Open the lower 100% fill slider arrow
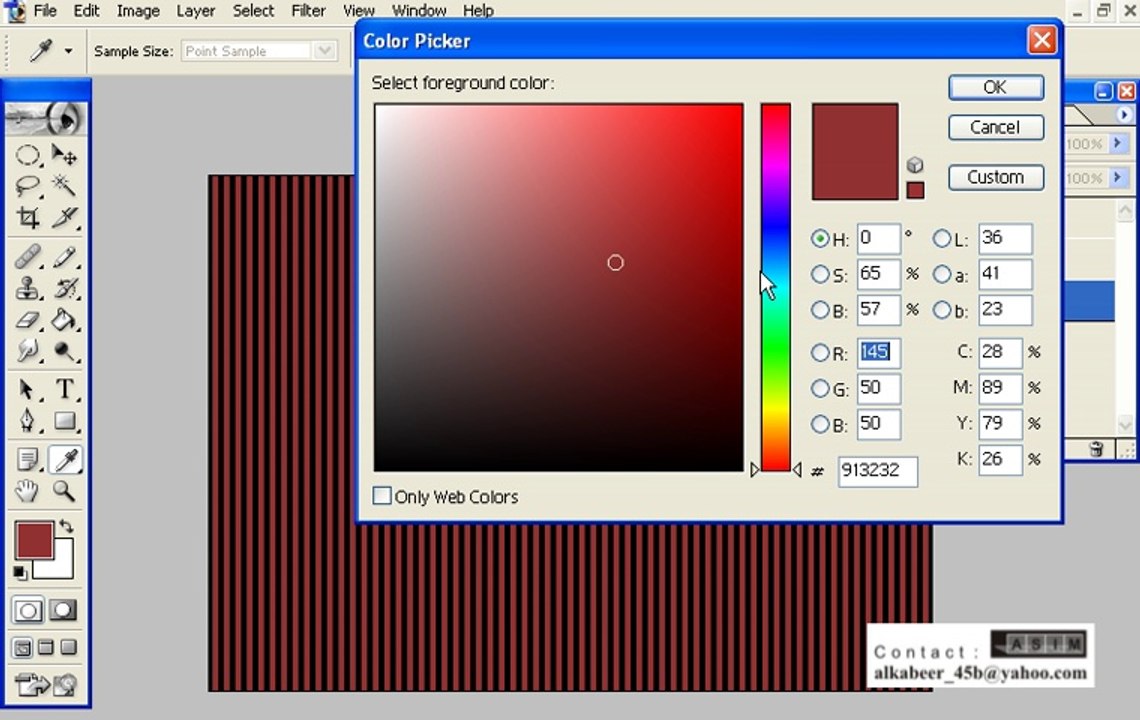1140x720 pixels. (1118, 177)
